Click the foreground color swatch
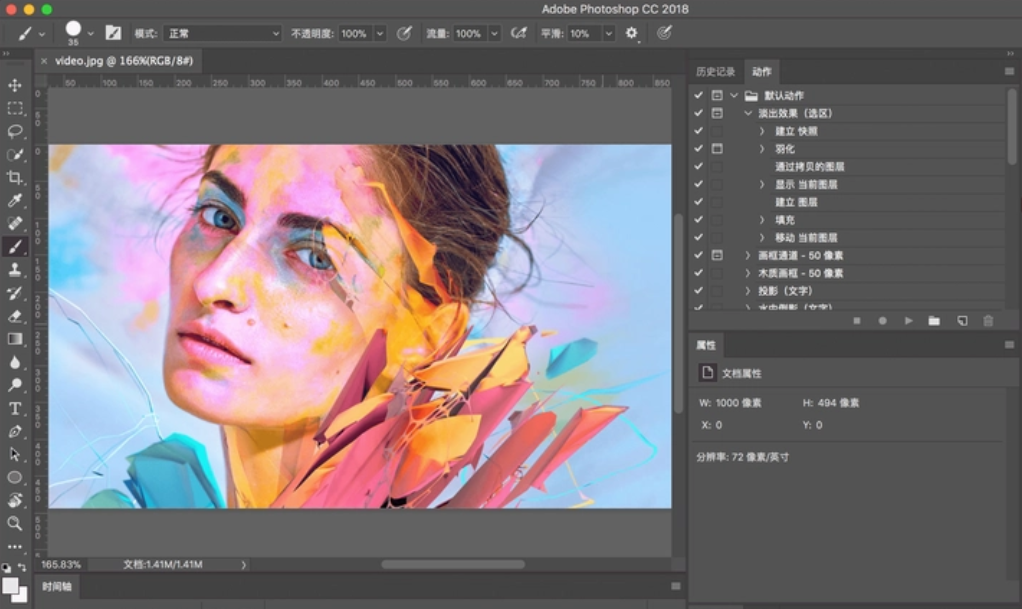Screen dimensions: 1022x609 click(10, 584)
